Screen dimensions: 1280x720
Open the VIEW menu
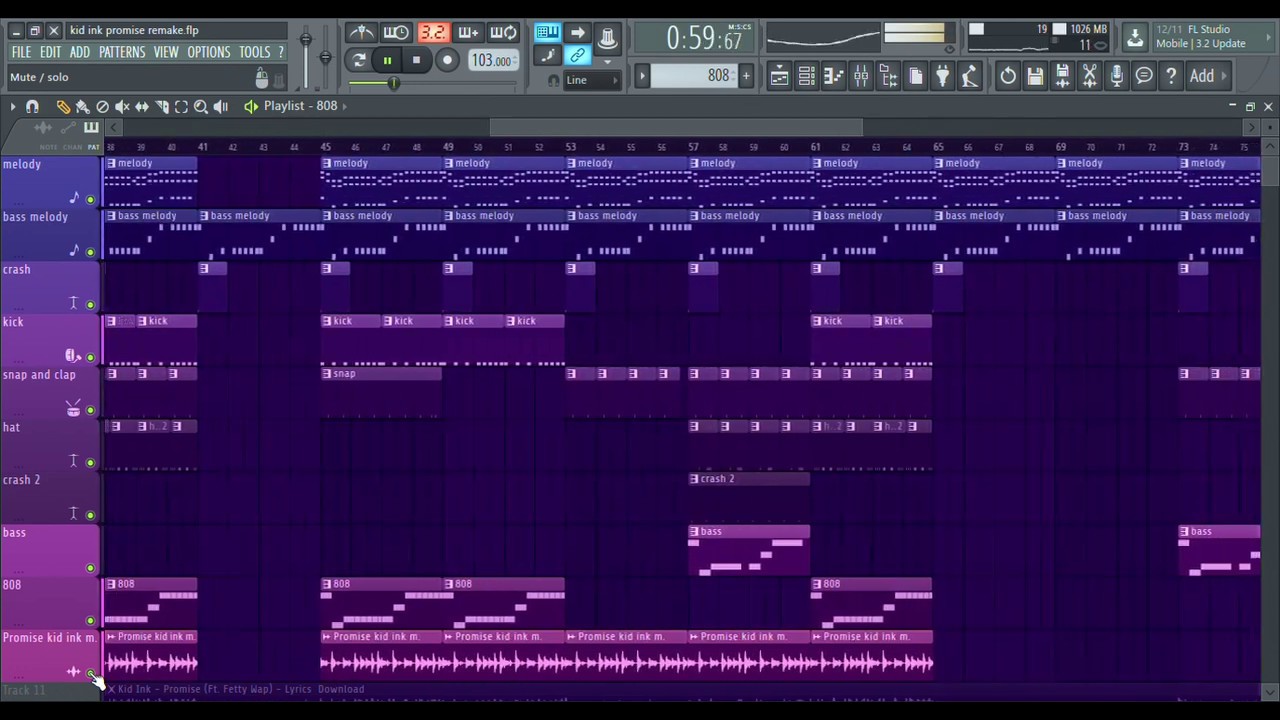[166, 52]
